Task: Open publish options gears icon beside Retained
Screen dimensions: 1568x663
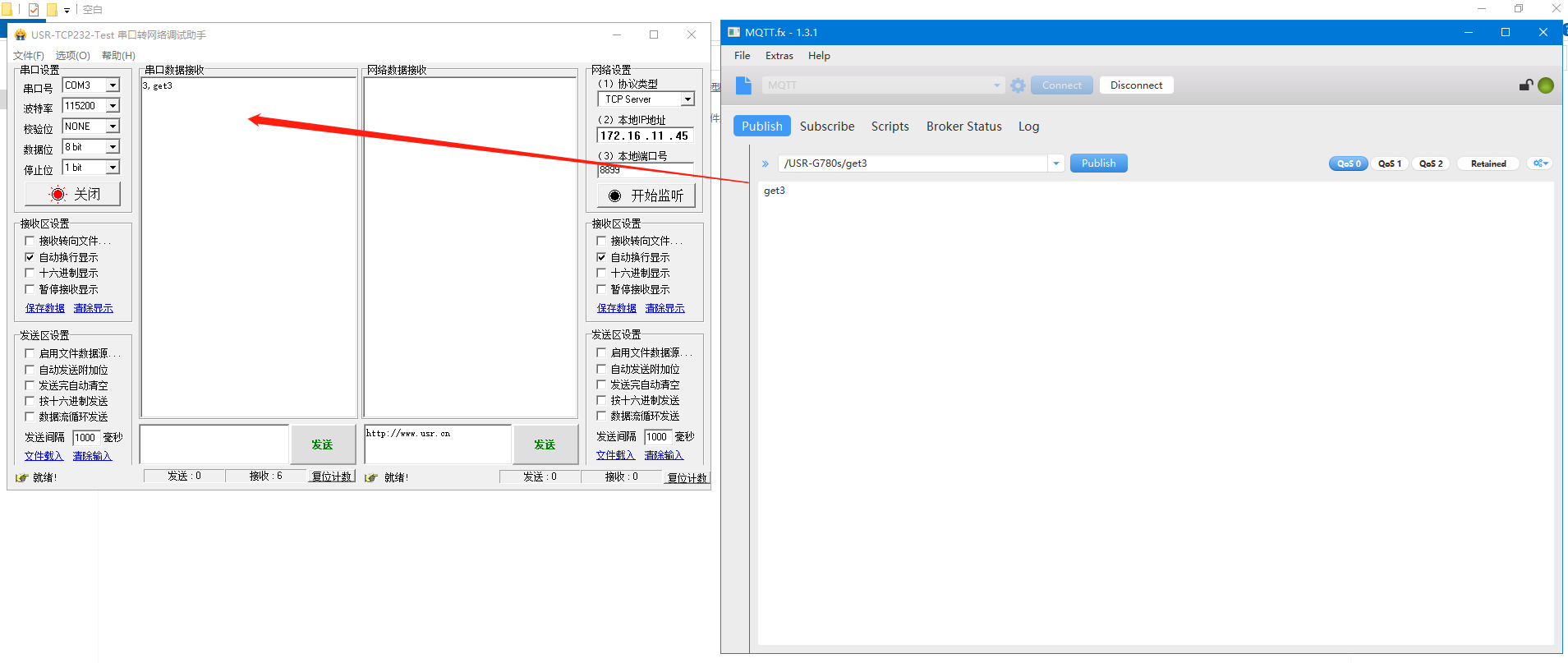Action: [x=1540, y=163]
